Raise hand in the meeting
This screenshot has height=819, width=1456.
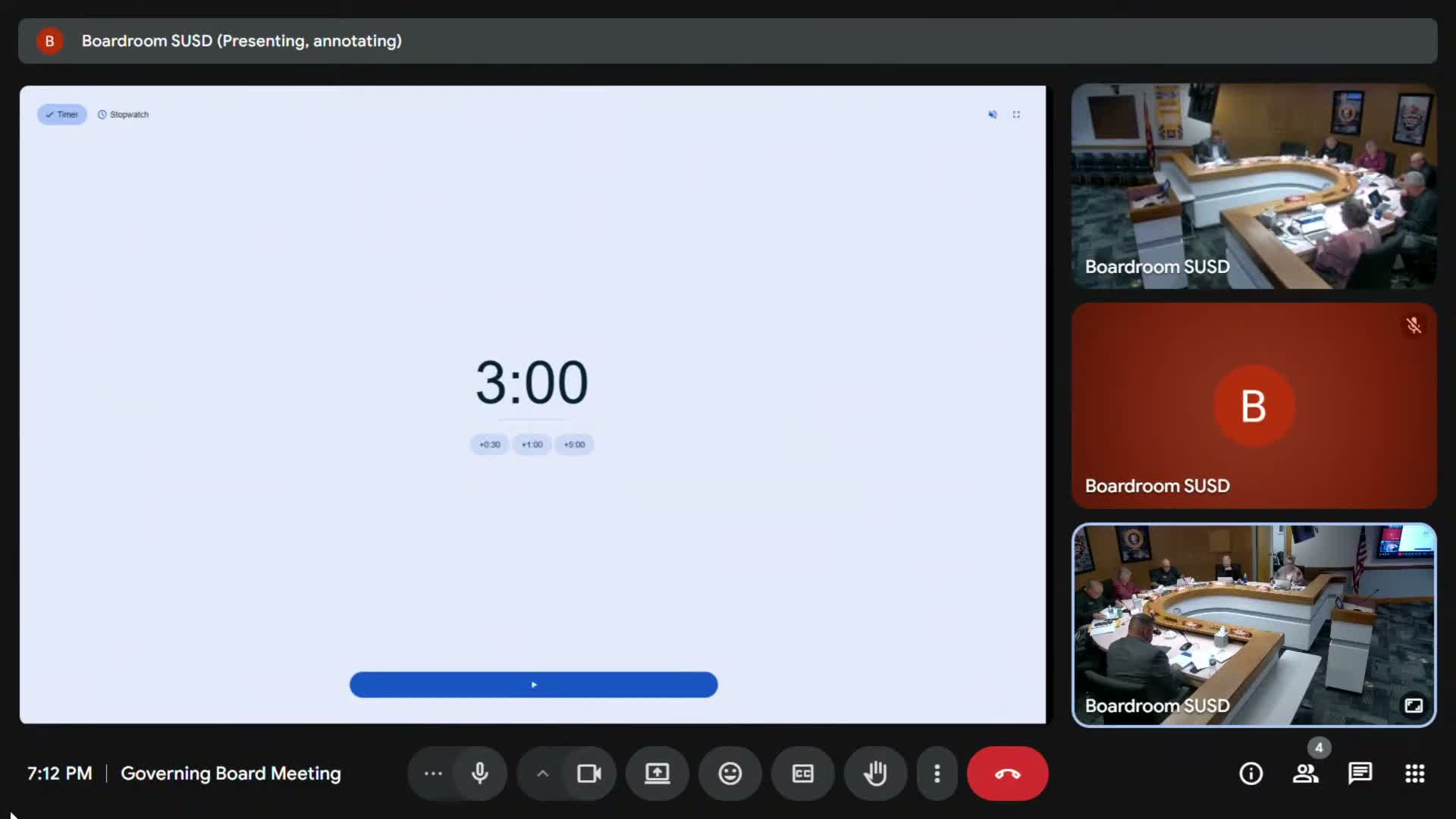875,773
